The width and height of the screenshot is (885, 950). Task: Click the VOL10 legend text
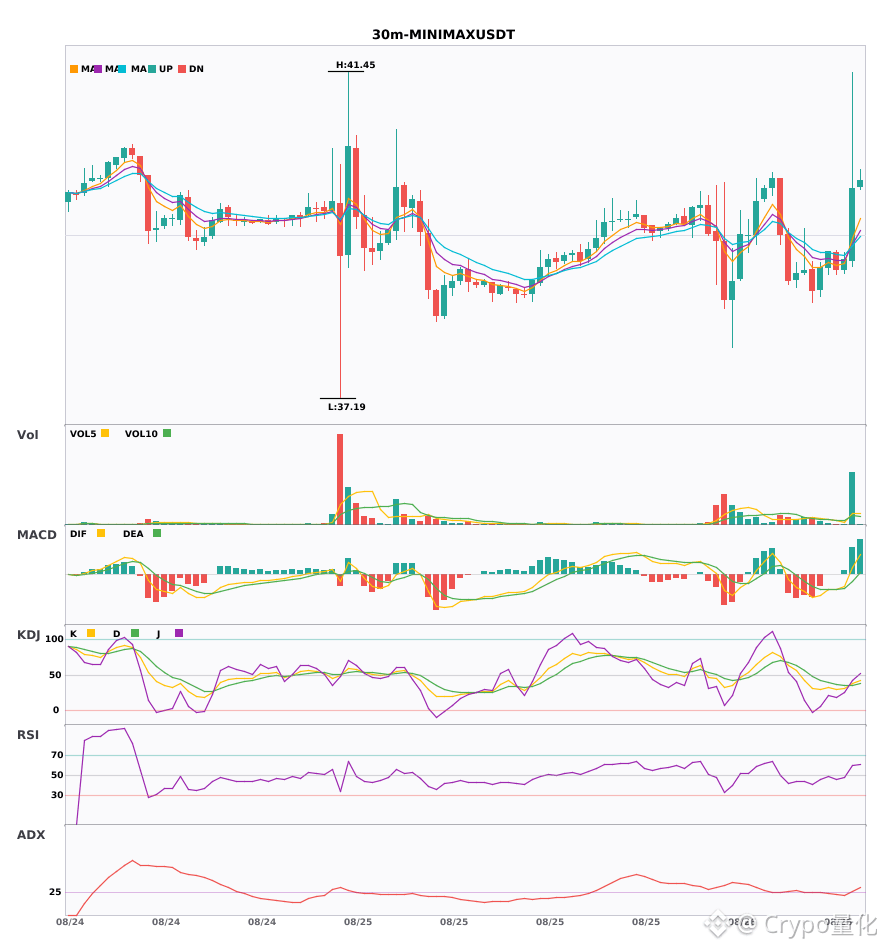(x=141, y=434)
